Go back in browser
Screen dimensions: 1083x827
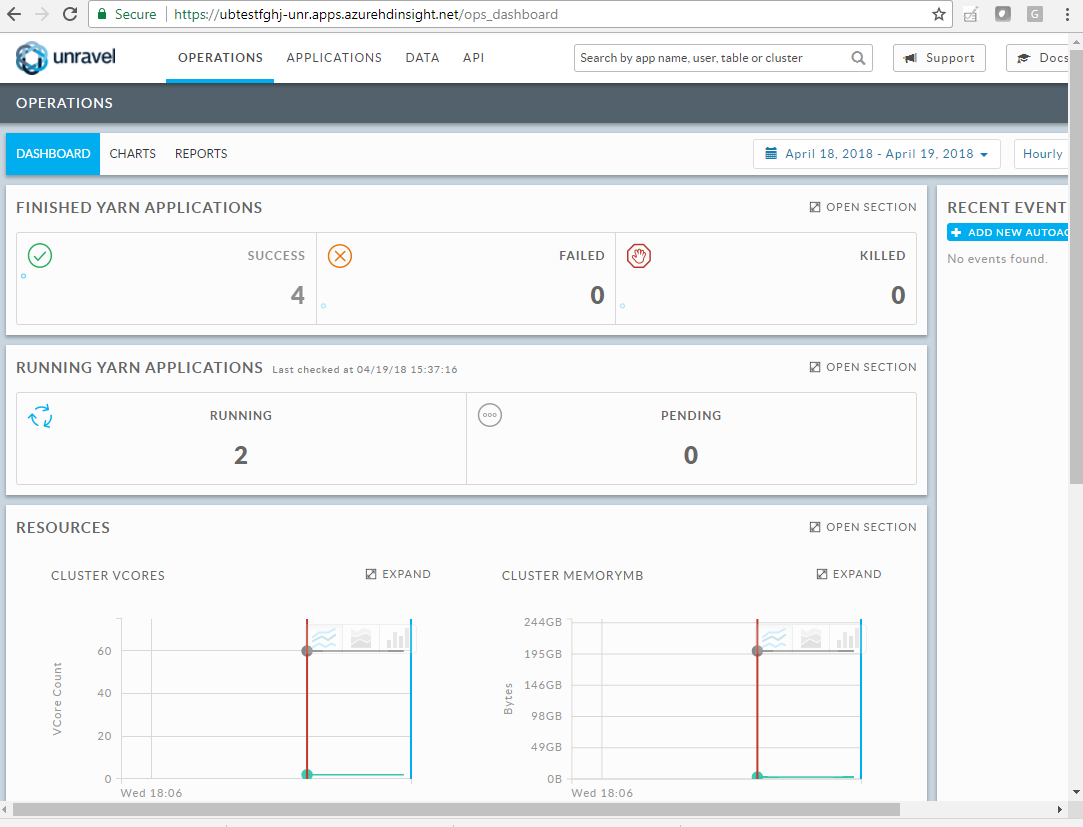[14, 14]
